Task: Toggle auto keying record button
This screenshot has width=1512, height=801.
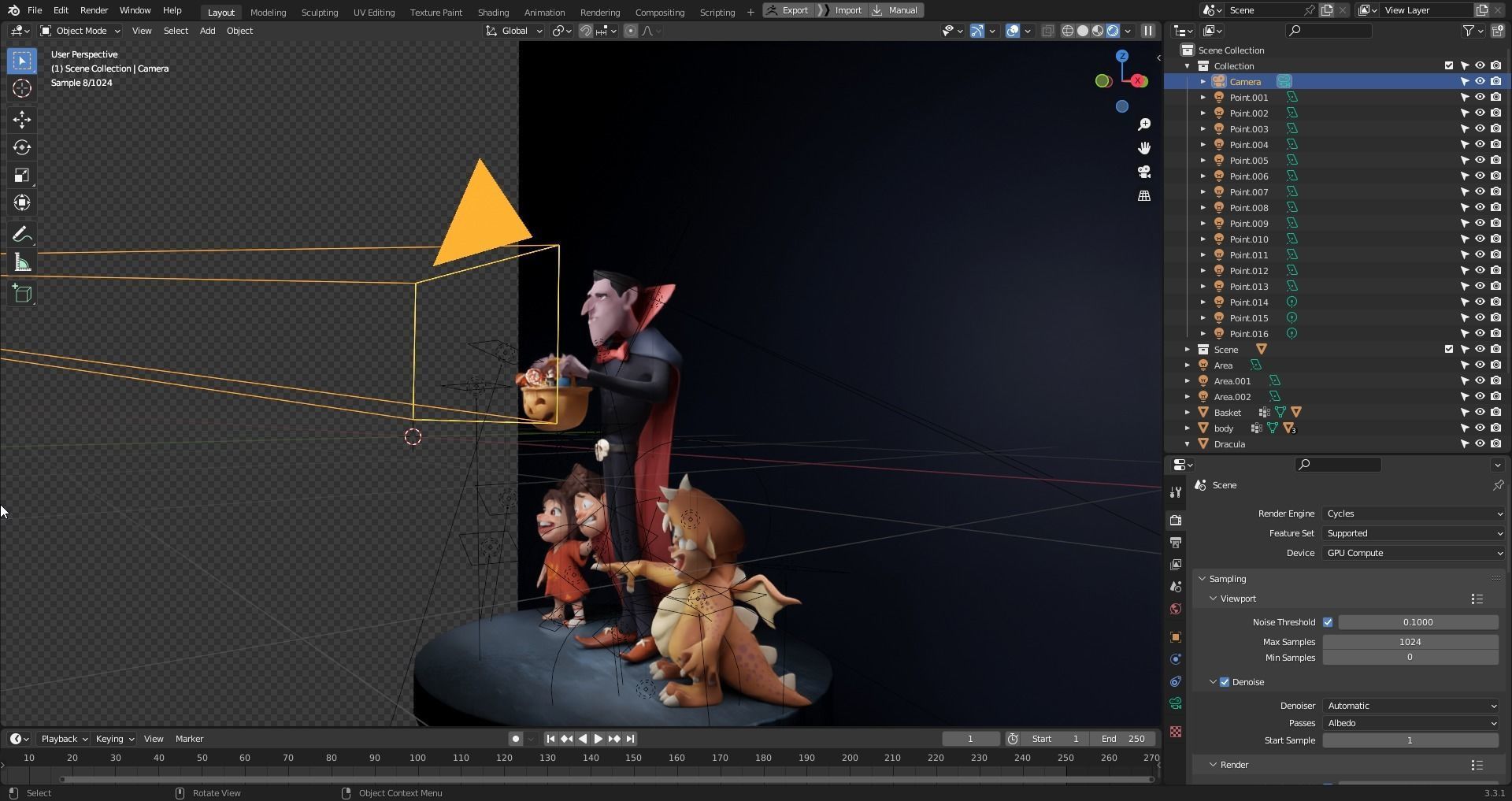Action: point(515,739)
